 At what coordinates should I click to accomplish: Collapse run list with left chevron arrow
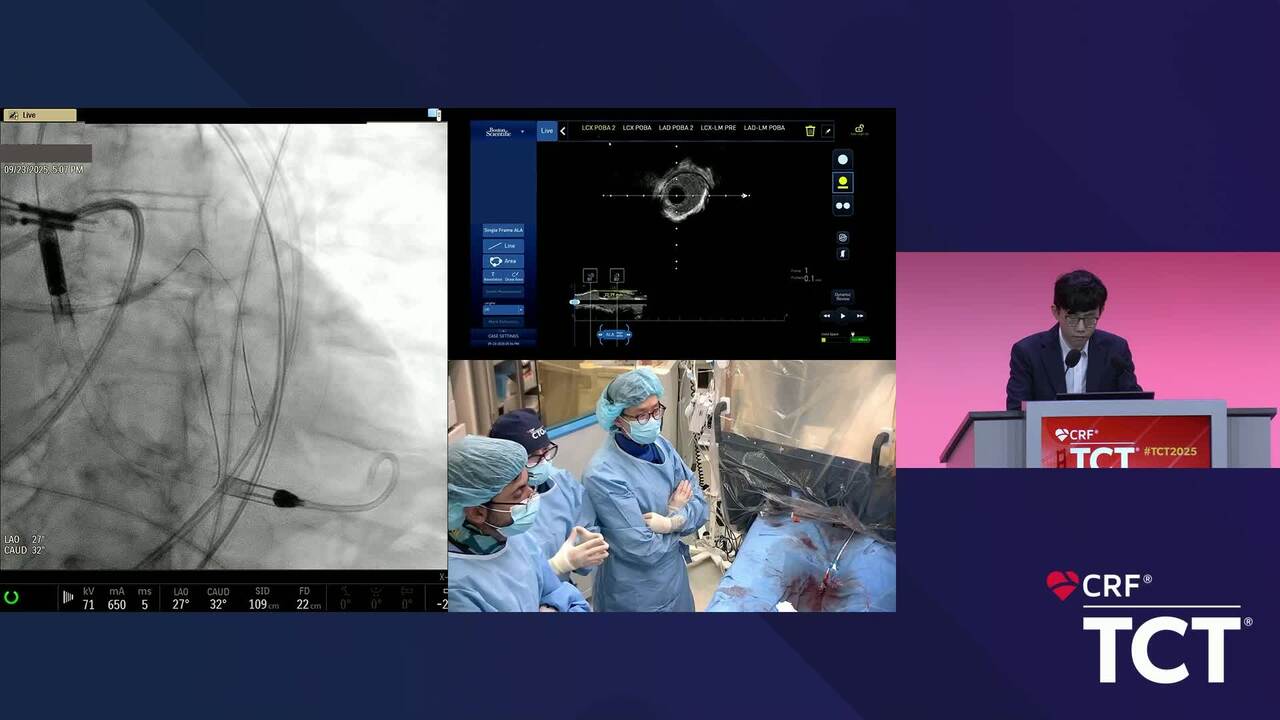coord(563,131)
